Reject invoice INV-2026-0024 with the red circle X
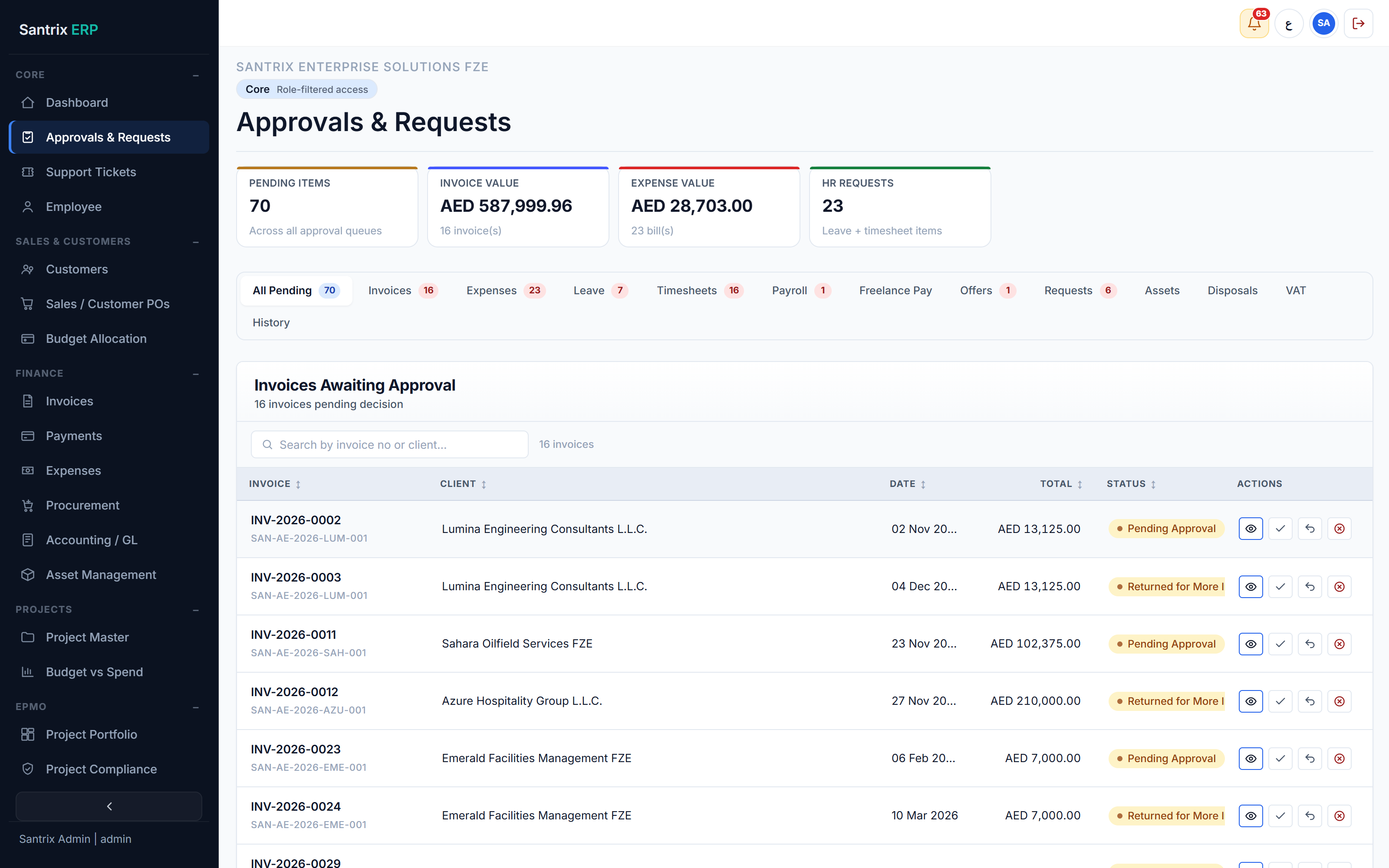Viewport: 1389px width, 868px height. click(1340, 816)
